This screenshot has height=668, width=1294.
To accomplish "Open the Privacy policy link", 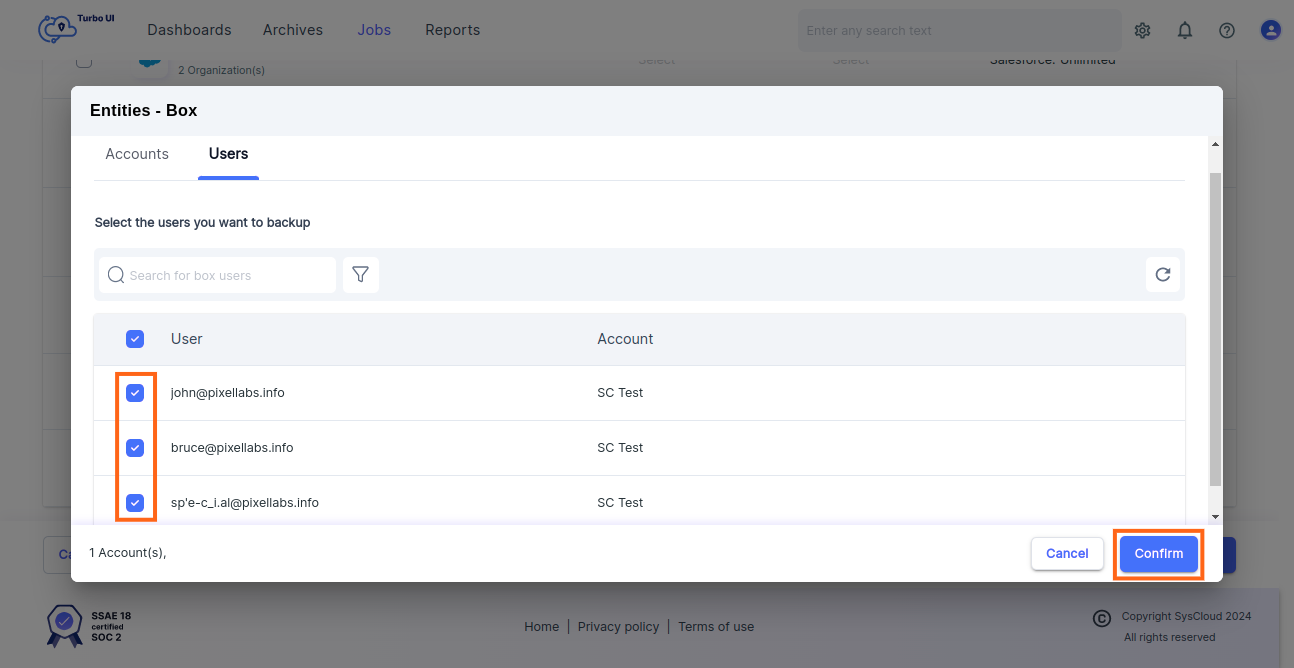I will (x=618, y=627).
